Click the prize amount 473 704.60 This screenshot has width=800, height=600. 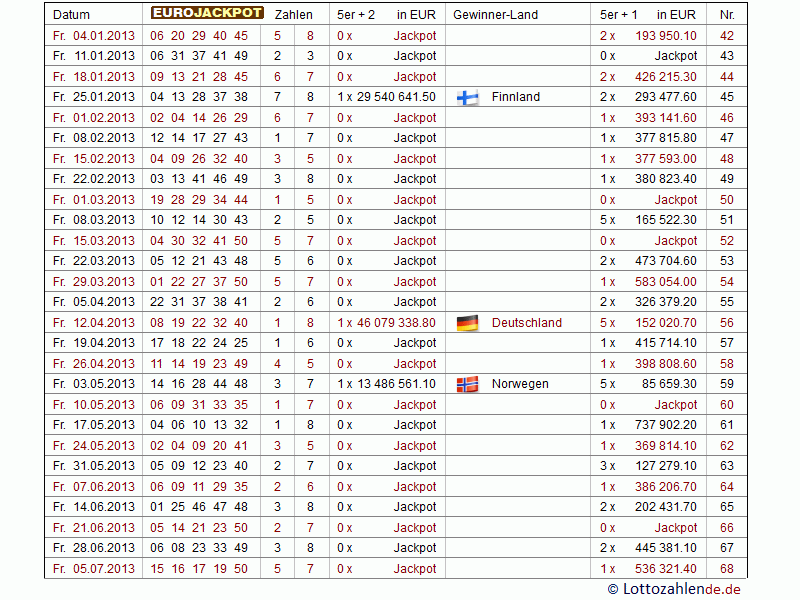666,261
